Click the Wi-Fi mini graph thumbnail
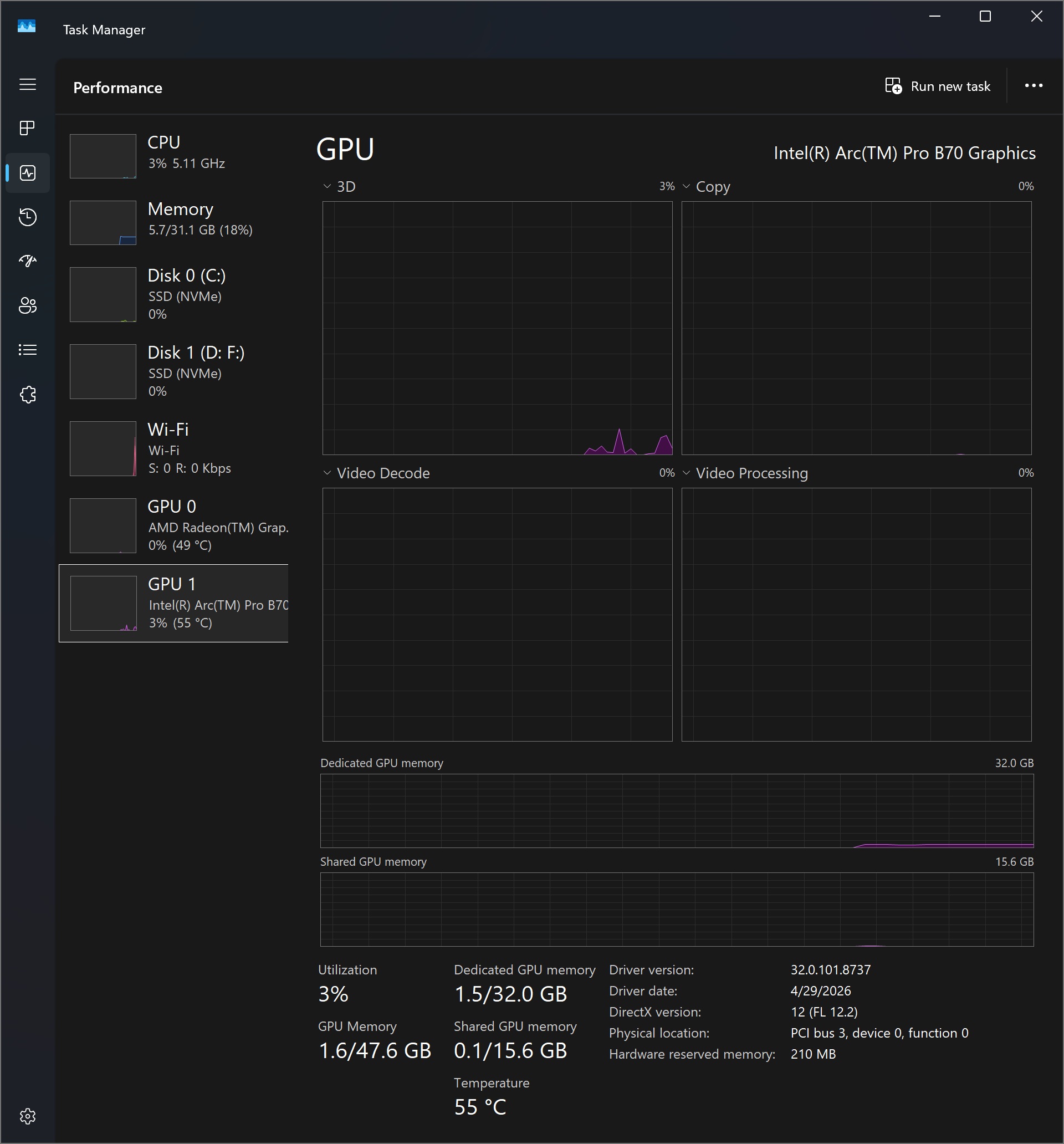Viewport: 1064px width, 1144px height. [103, 448]
